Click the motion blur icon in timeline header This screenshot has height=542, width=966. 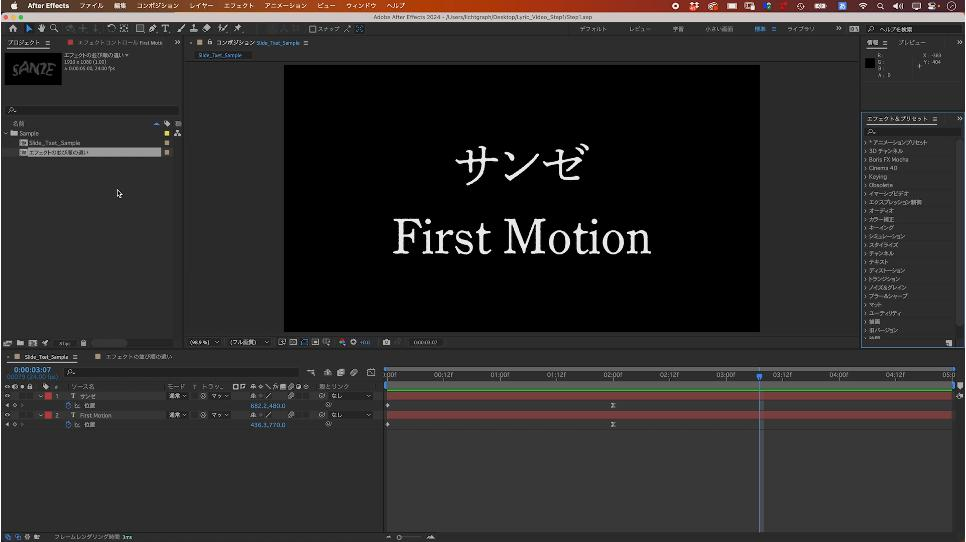click(x=354, y=372)
